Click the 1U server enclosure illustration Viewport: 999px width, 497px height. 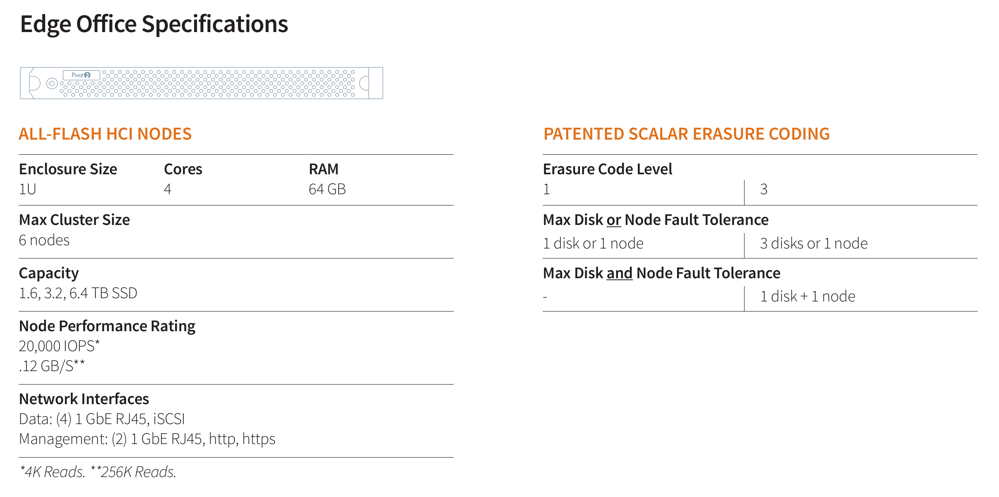[201, 83]
